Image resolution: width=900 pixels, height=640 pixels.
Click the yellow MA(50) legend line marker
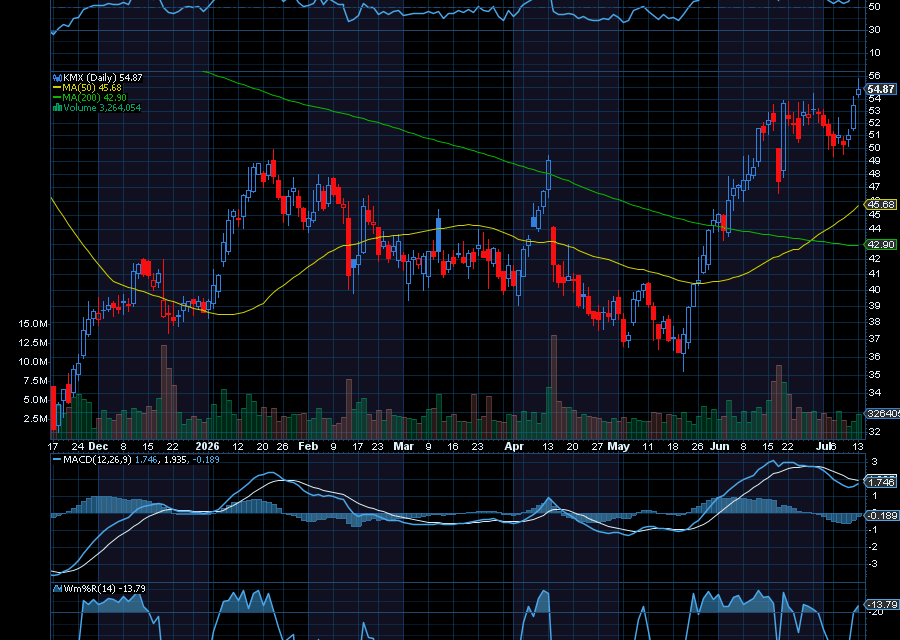click(57, 88)
